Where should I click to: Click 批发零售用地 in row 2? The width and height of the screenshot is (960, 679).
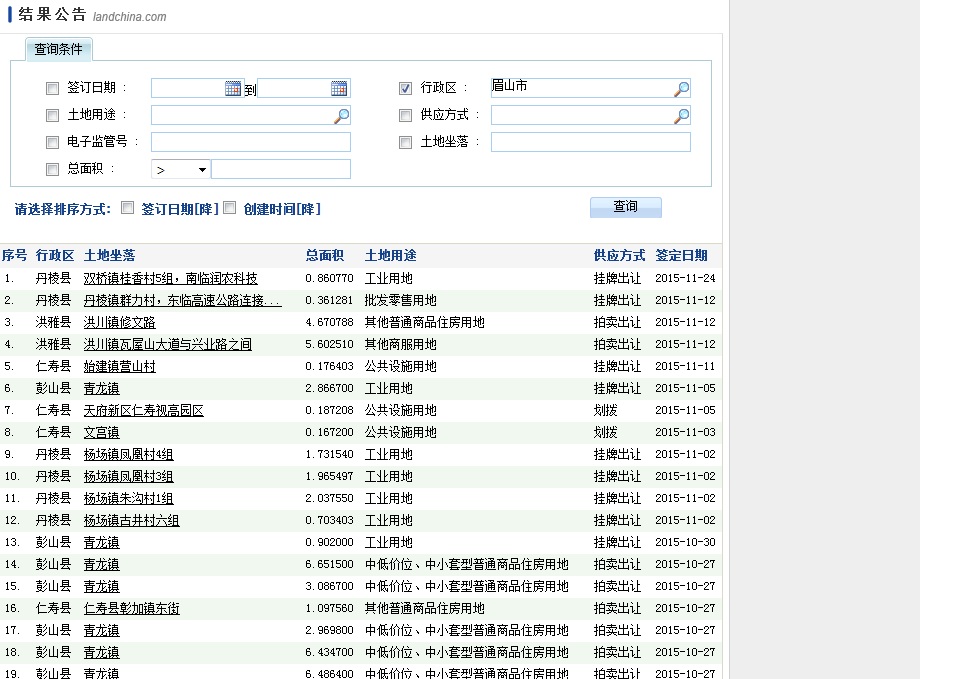tap(400, 301)
